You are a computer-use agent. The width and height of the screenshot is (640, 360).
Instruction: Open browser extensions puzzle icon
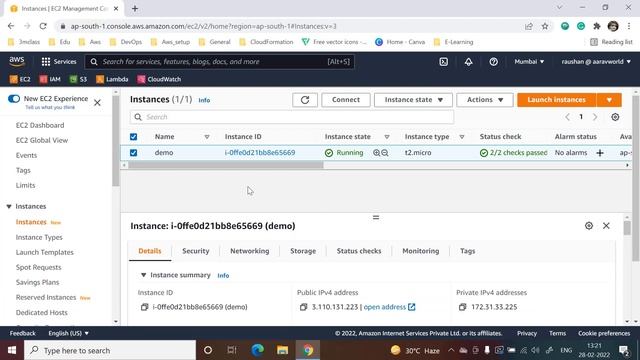pyautogui.click(x=597, y=26)
